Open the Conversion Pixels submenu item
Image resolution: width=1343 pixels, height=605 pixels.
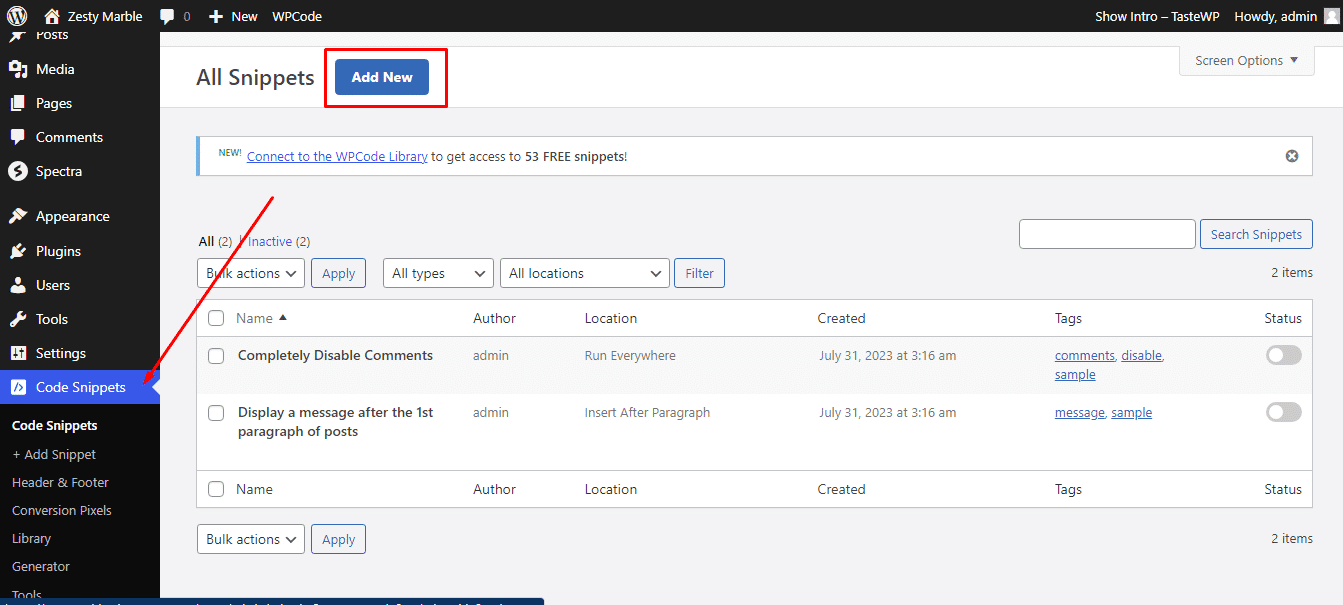tap(62, 510)
